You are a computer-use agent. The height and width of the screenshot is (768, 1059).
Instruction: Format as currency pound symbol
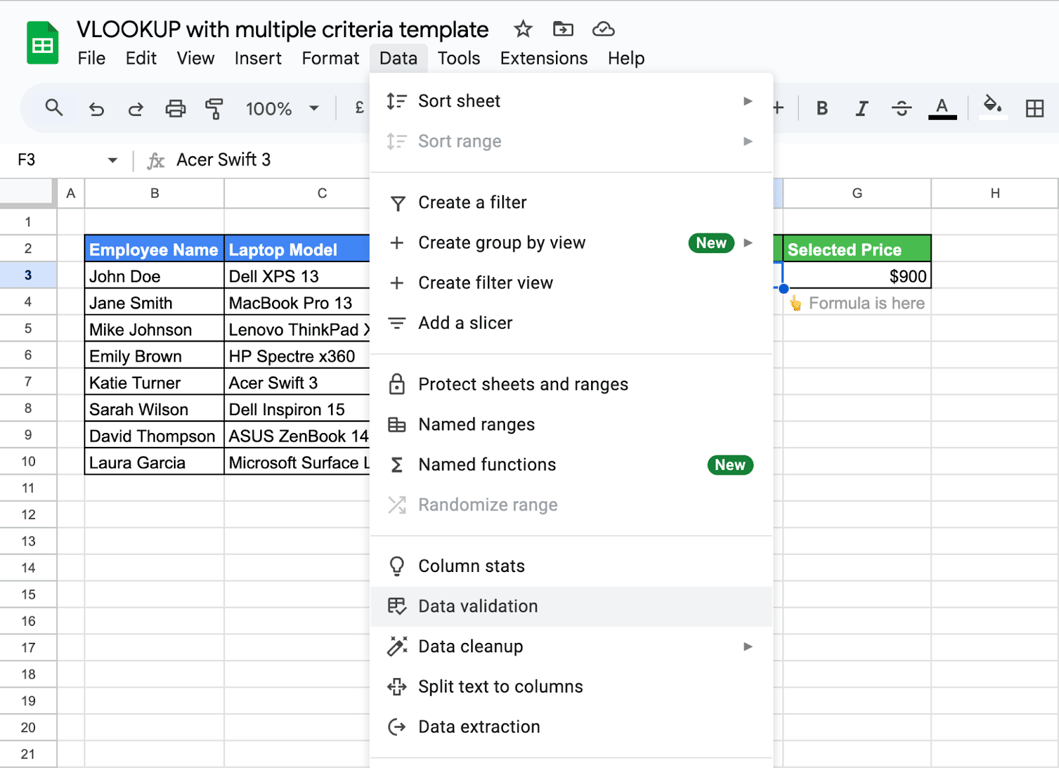coord(359,107)
